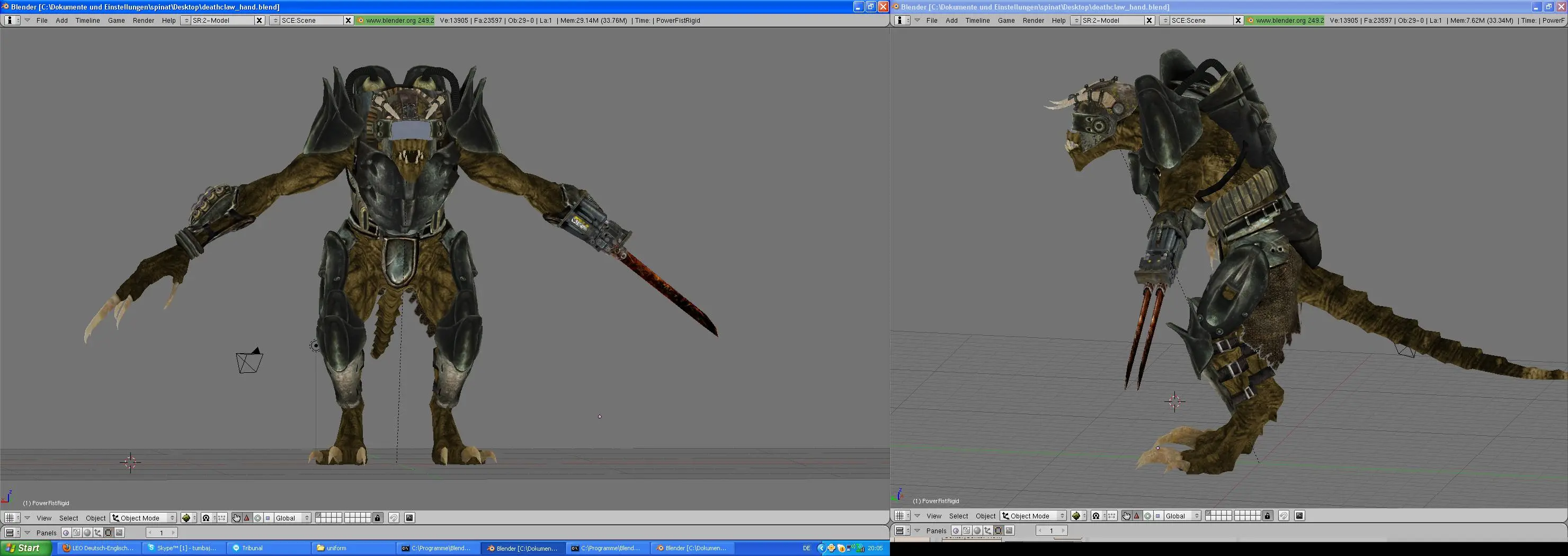The image size is (1568, 556).
Task: Click buttons window type icon in left window
Action: (12, 533)
